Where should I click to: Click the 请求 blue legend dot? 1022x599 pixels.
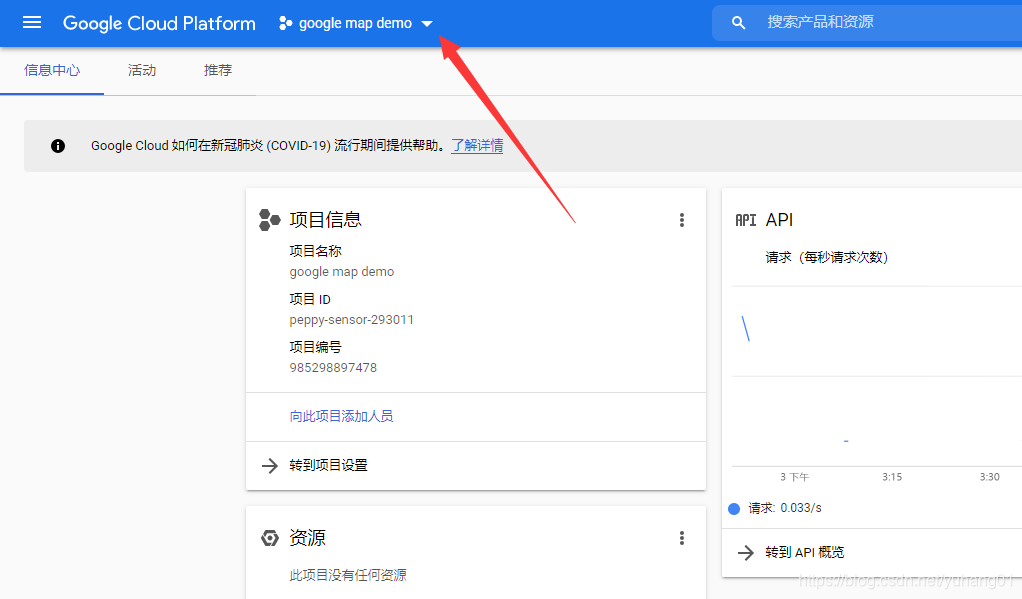[x=734, y=508]
